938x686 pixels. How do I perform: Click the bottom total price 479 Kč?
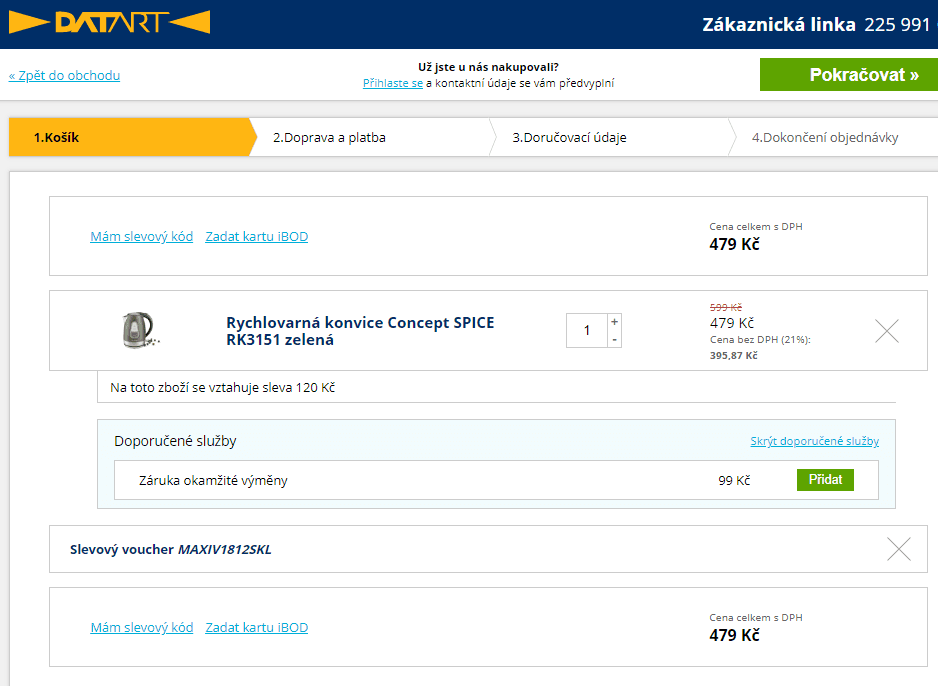(x=734, y=635)
